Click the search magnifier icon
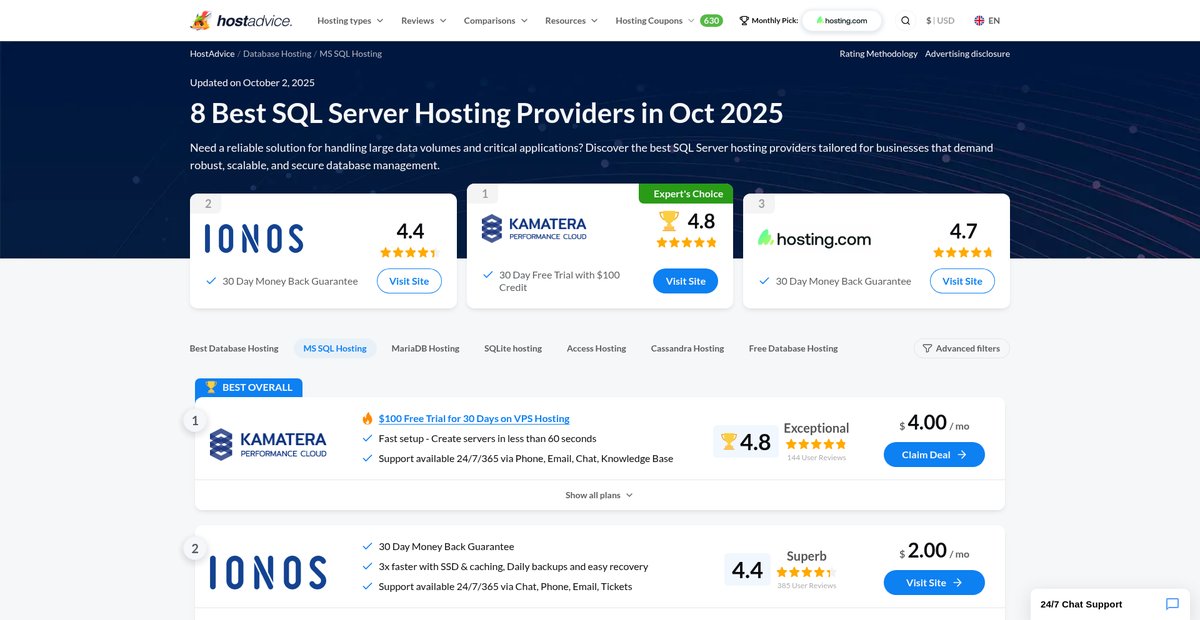This screenshot has height=620, width=1200. [905, 20]
